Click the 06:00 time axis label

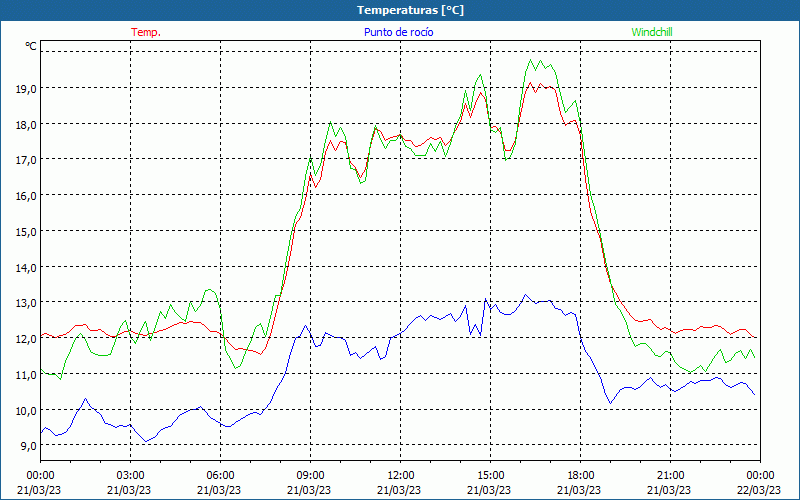tap(220, 476)
